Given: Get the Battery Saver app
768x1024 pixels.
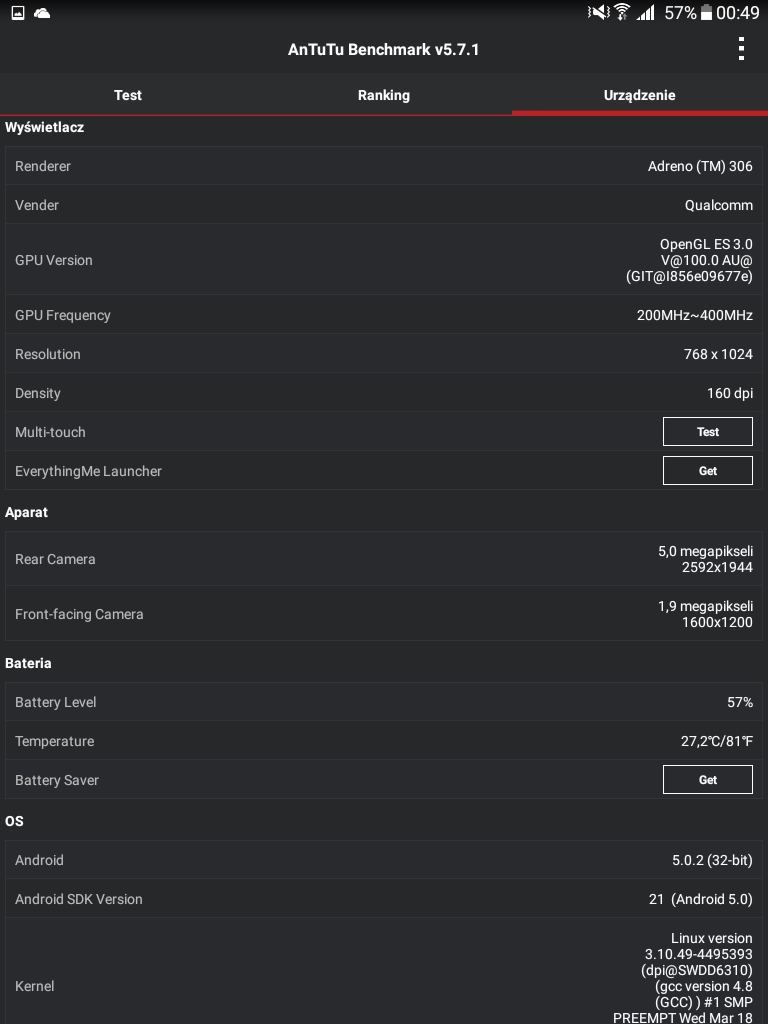Looking at the screenshot, I should pos(708,780).
